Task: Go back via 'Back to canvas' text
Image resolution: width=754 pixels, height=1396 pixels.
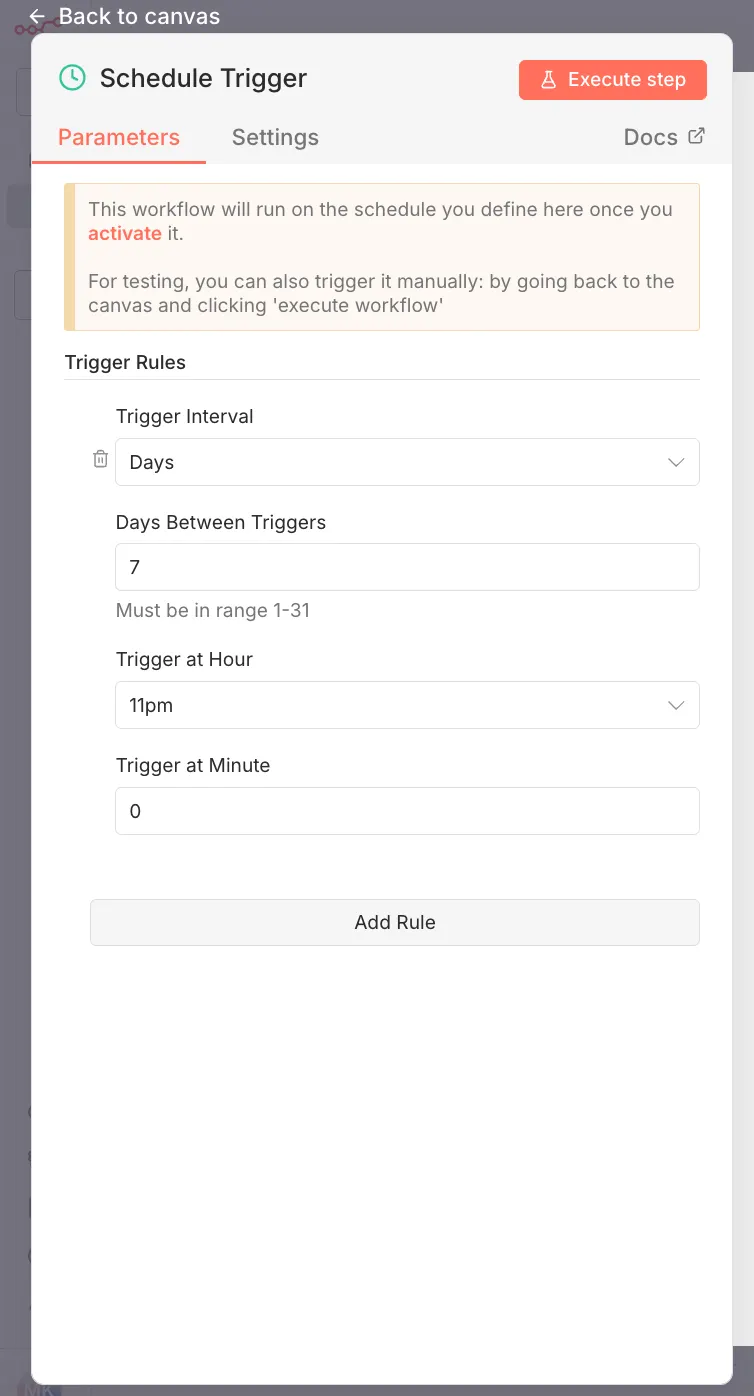Action: point(139,17)
